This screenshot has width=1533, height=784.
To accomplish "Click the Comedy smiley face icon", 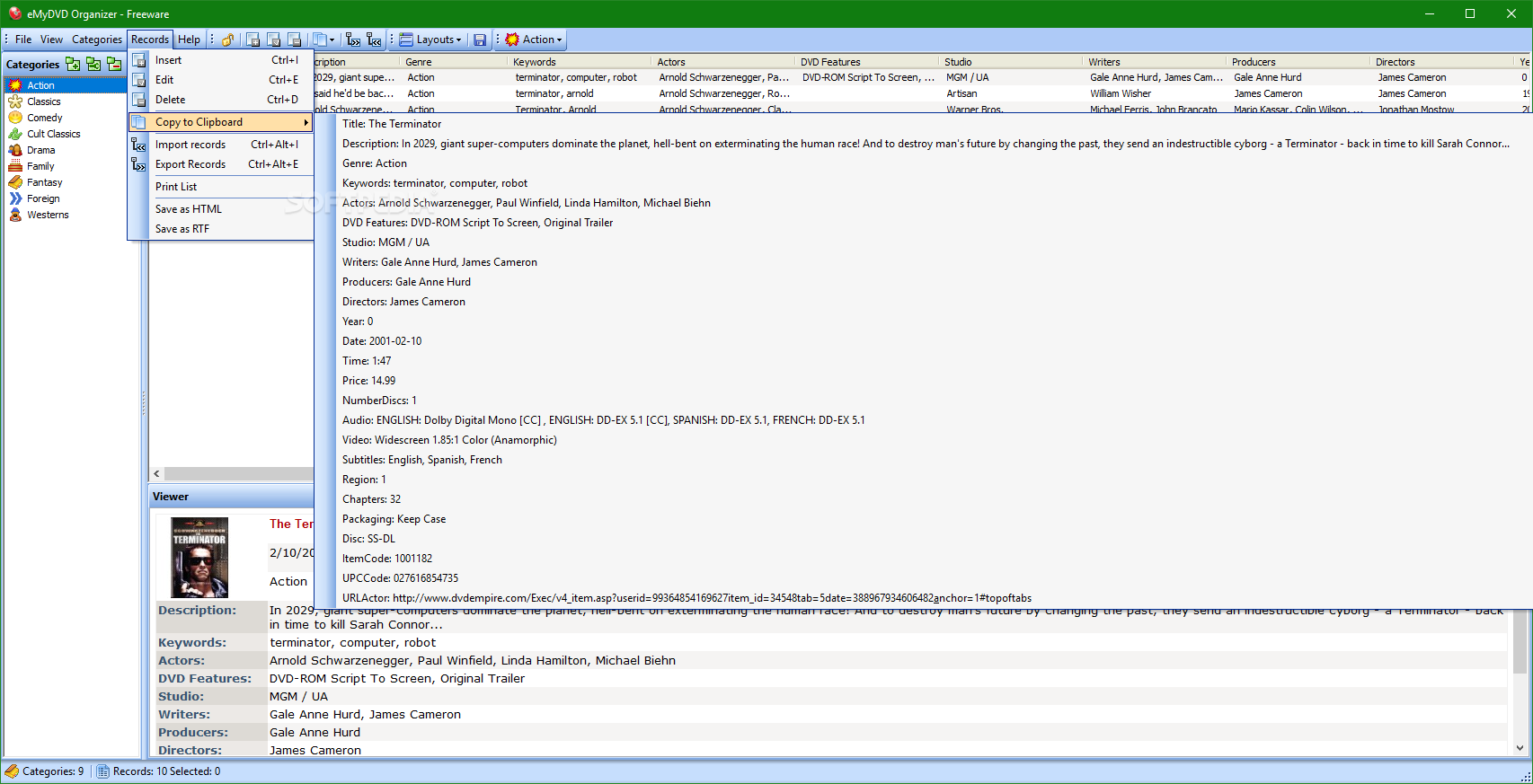I will [15, 118].
